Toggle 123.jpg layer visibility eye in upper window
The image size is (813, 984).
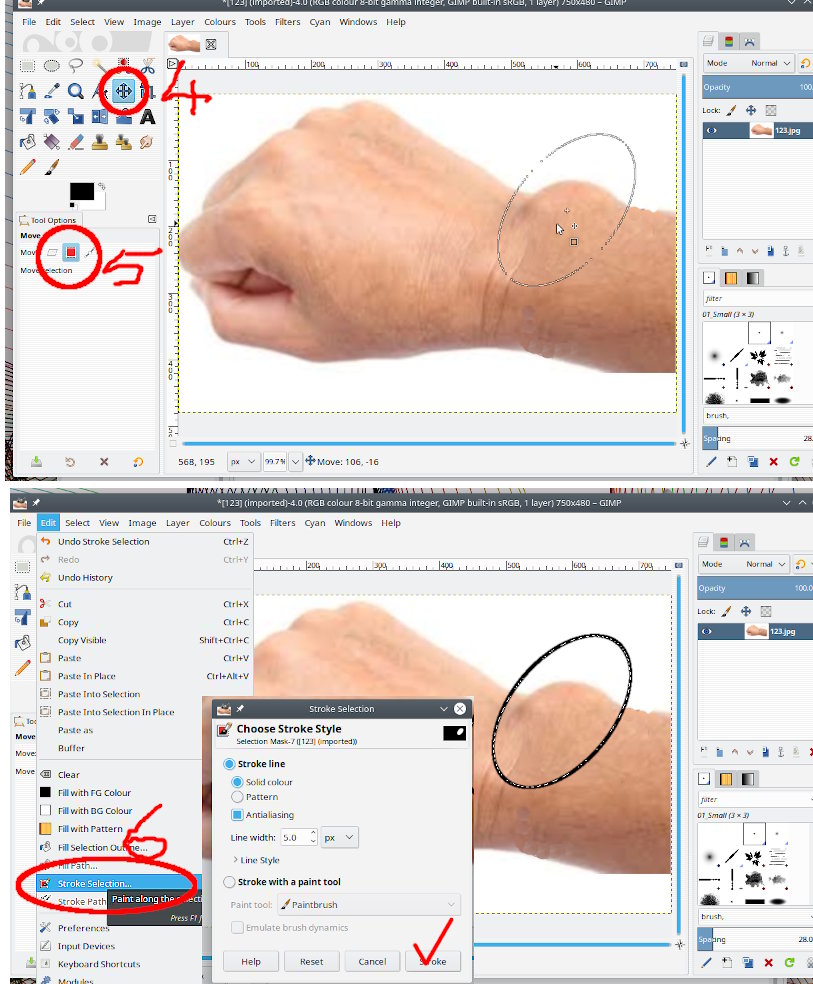(x=711, y=131)
